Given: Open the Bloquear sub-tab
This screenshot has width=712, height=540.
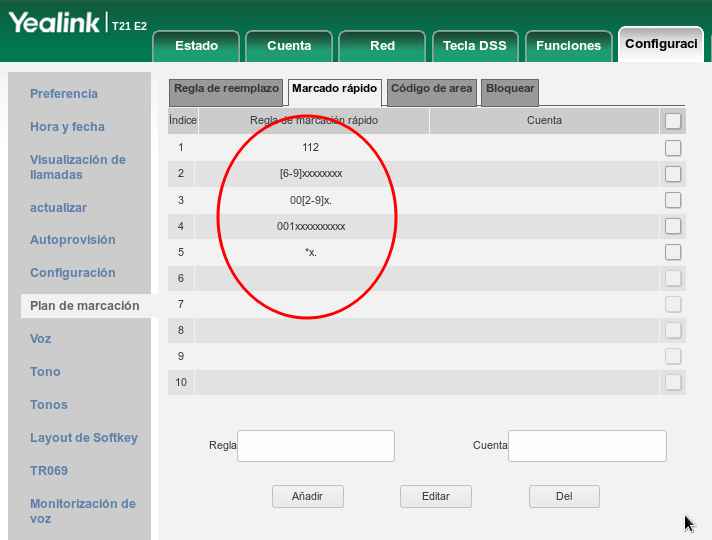Looking at the screenshot, I should click(510, 89).
